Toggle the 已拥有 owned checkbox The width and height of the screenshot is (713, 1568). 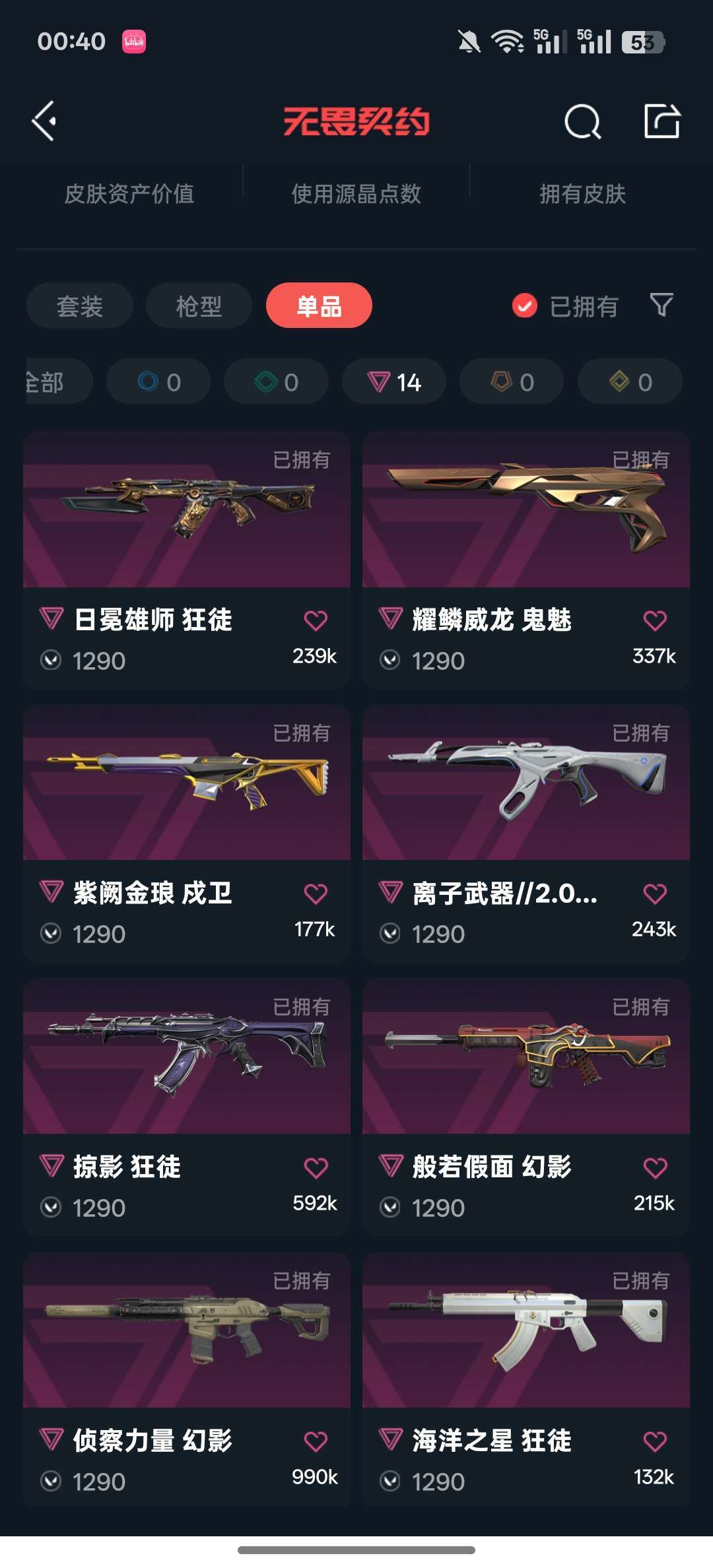pos(525,306)
